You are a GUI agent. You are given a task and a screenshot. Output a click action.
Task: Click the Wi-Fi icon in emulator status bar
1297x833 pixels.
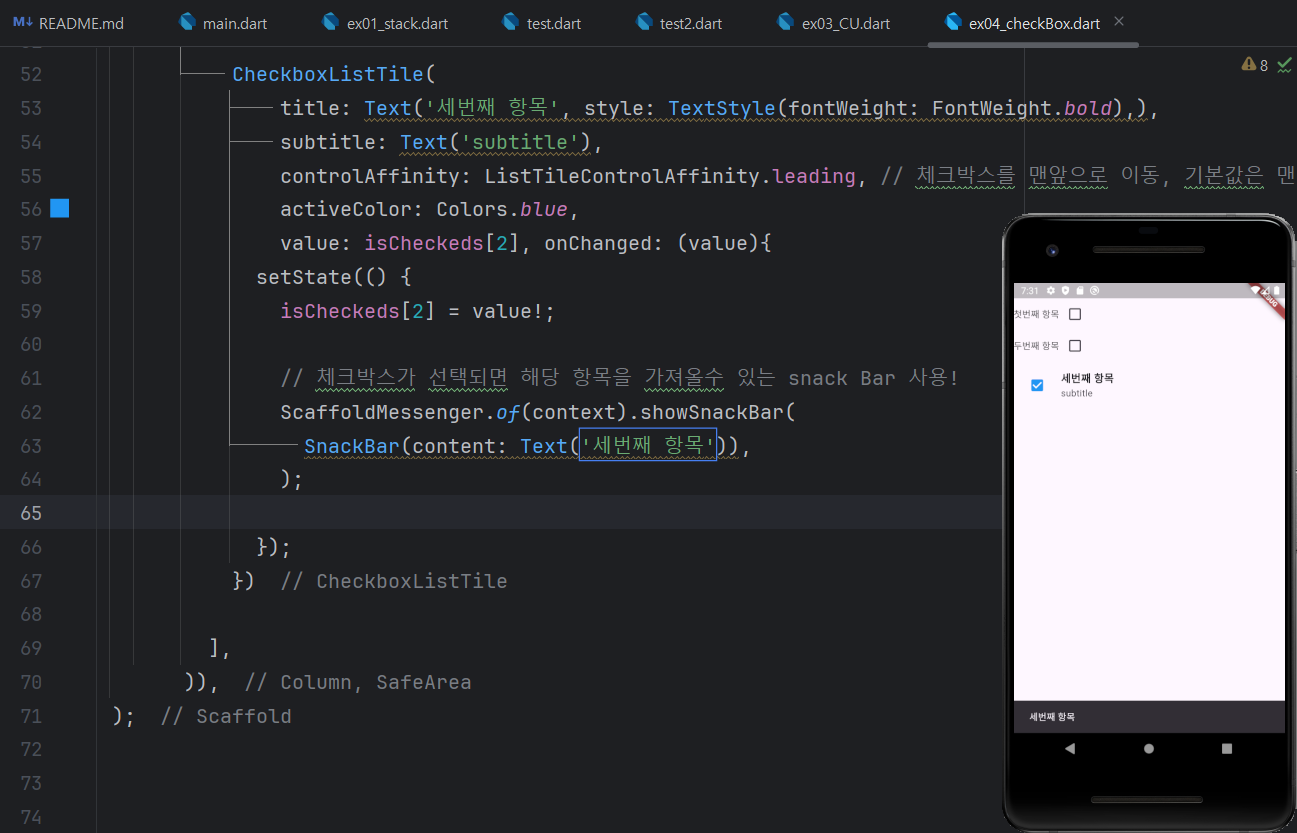point(1256,291)
